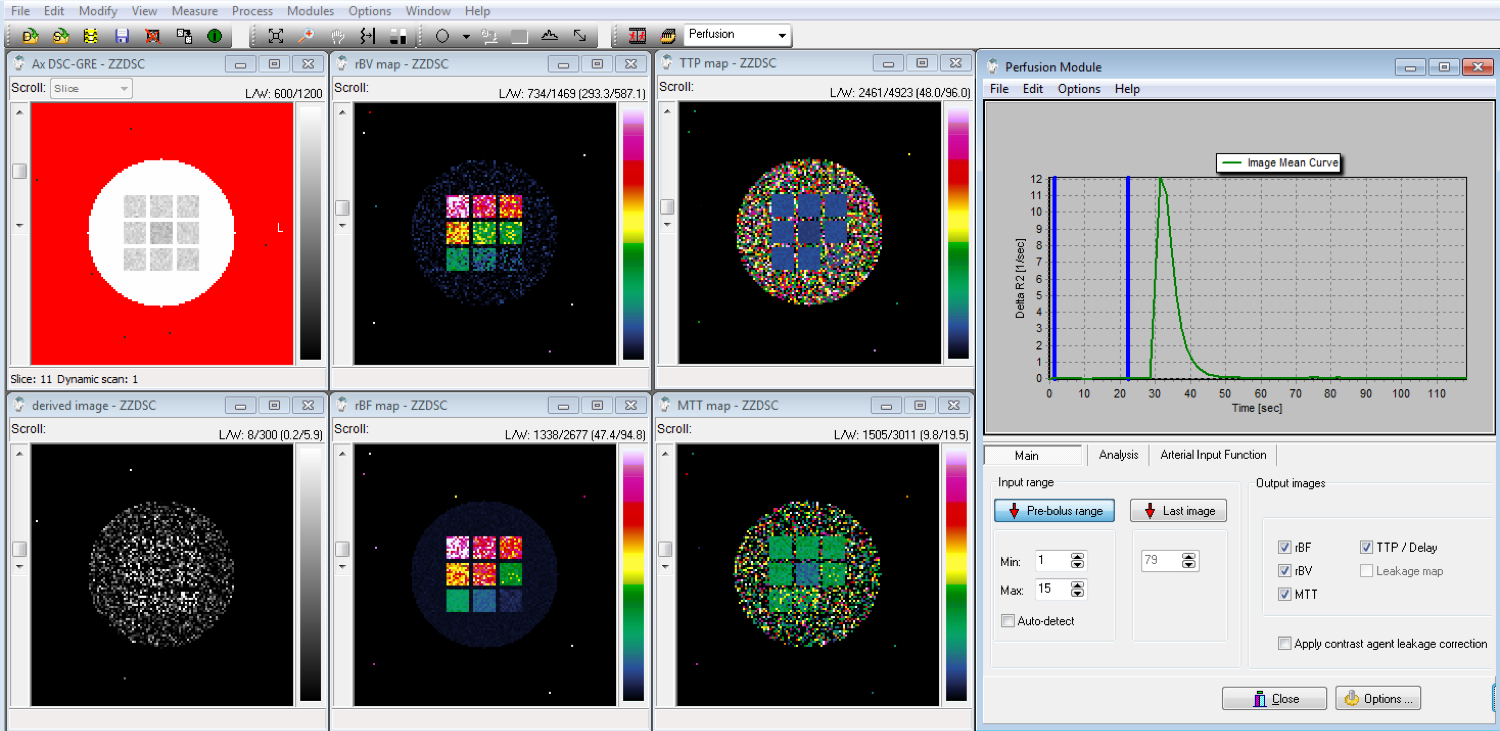Viewport: 1500px width, 731px height.
Task: Select the circle ROI drawing tool
Action: click(442, 36)
